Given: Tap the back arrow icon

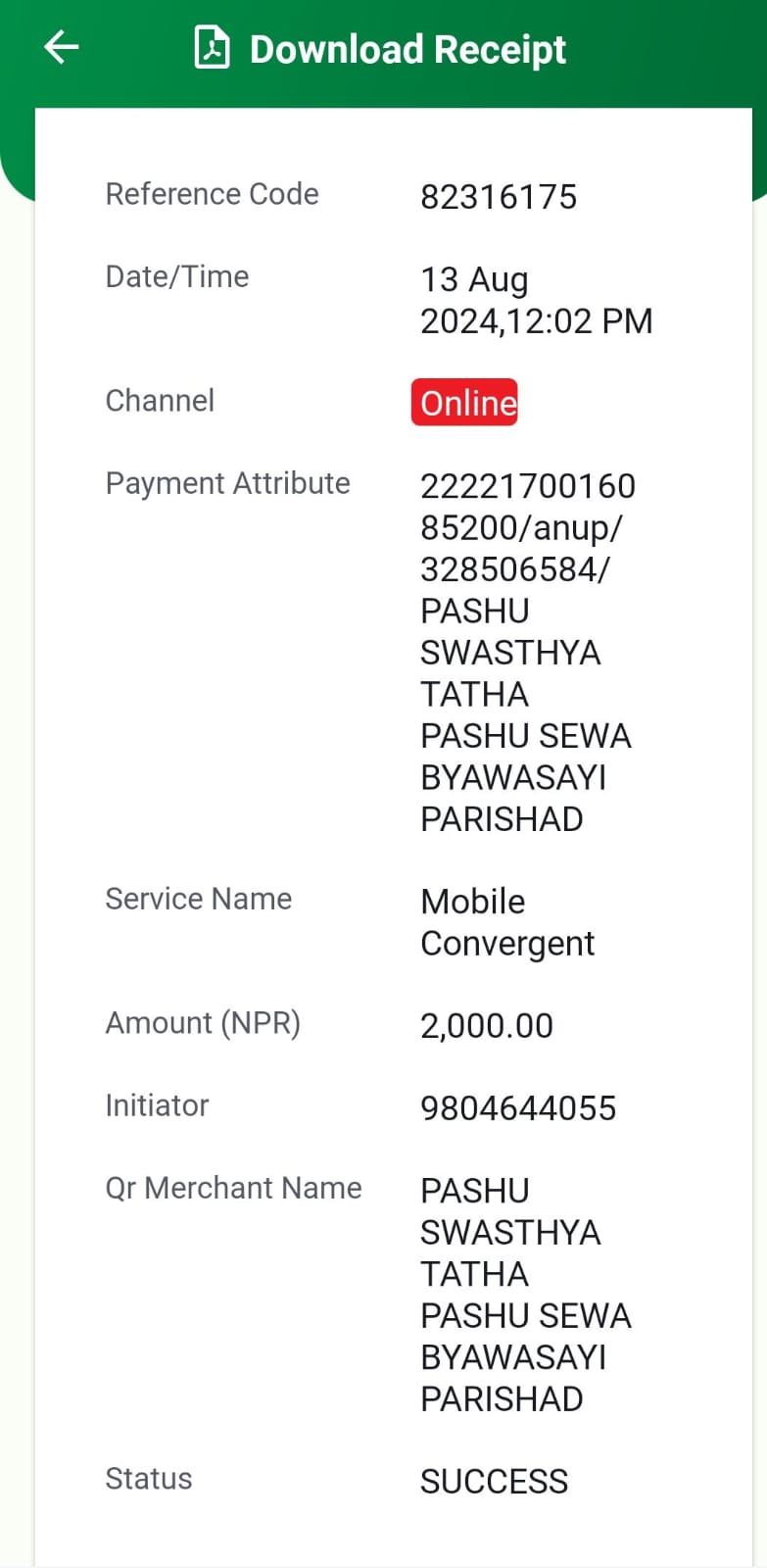Looking at the screenshot, I should pos(61,47).
